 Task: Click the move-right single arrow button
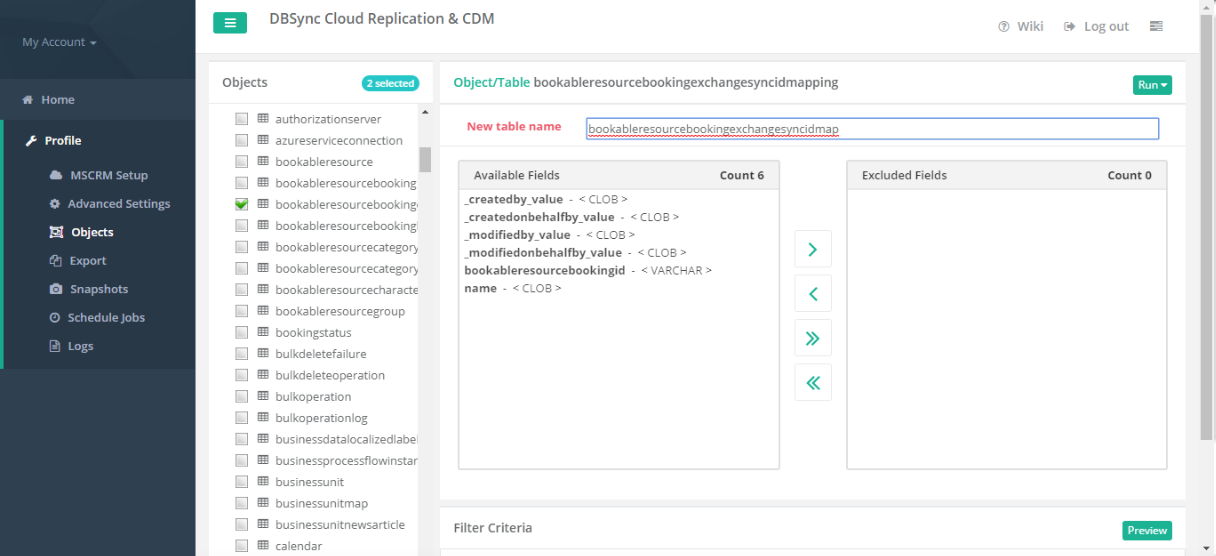tap(812, 250)
